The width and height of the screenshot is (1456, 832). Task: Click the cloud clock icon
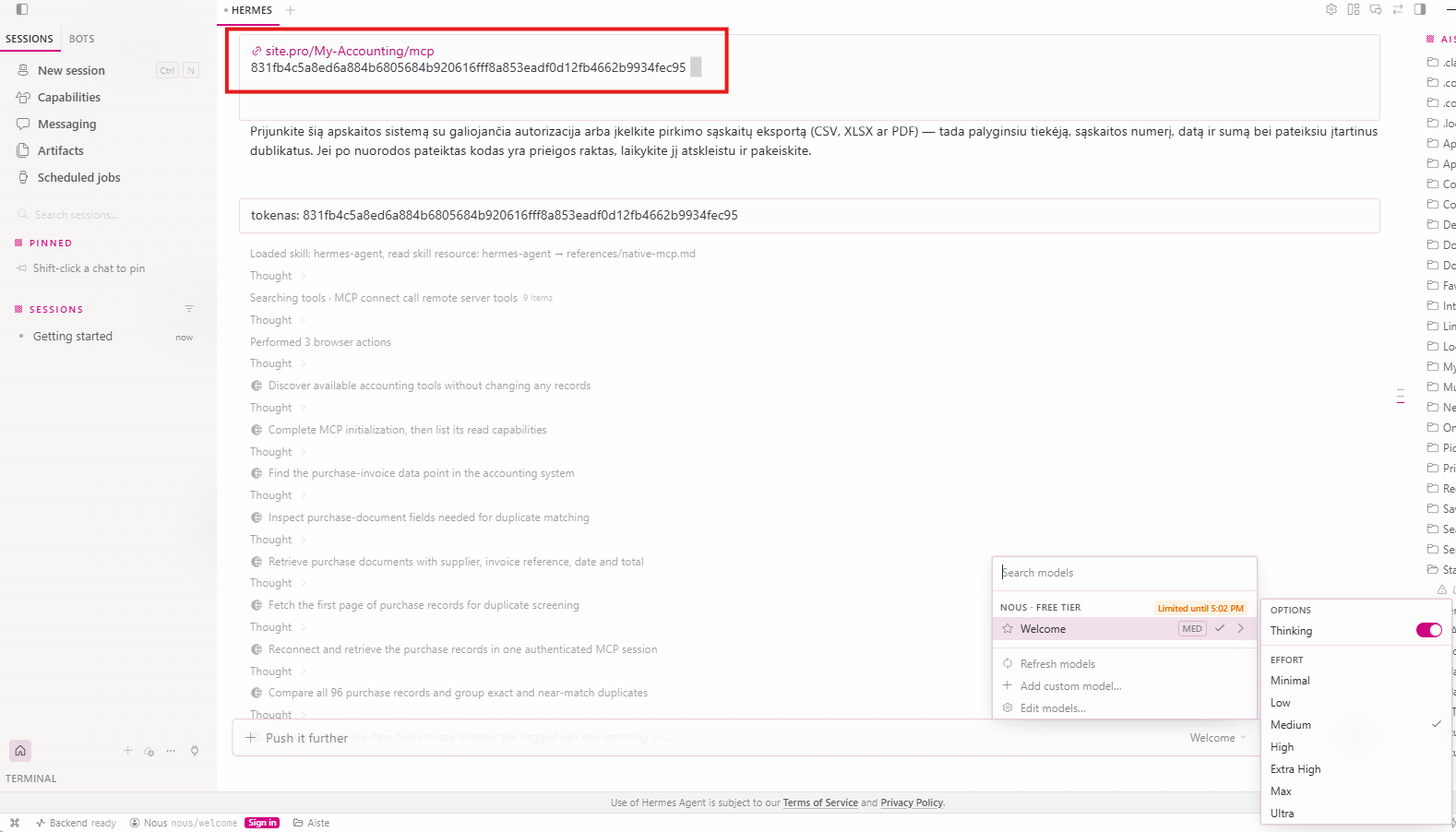coord(149,751)
